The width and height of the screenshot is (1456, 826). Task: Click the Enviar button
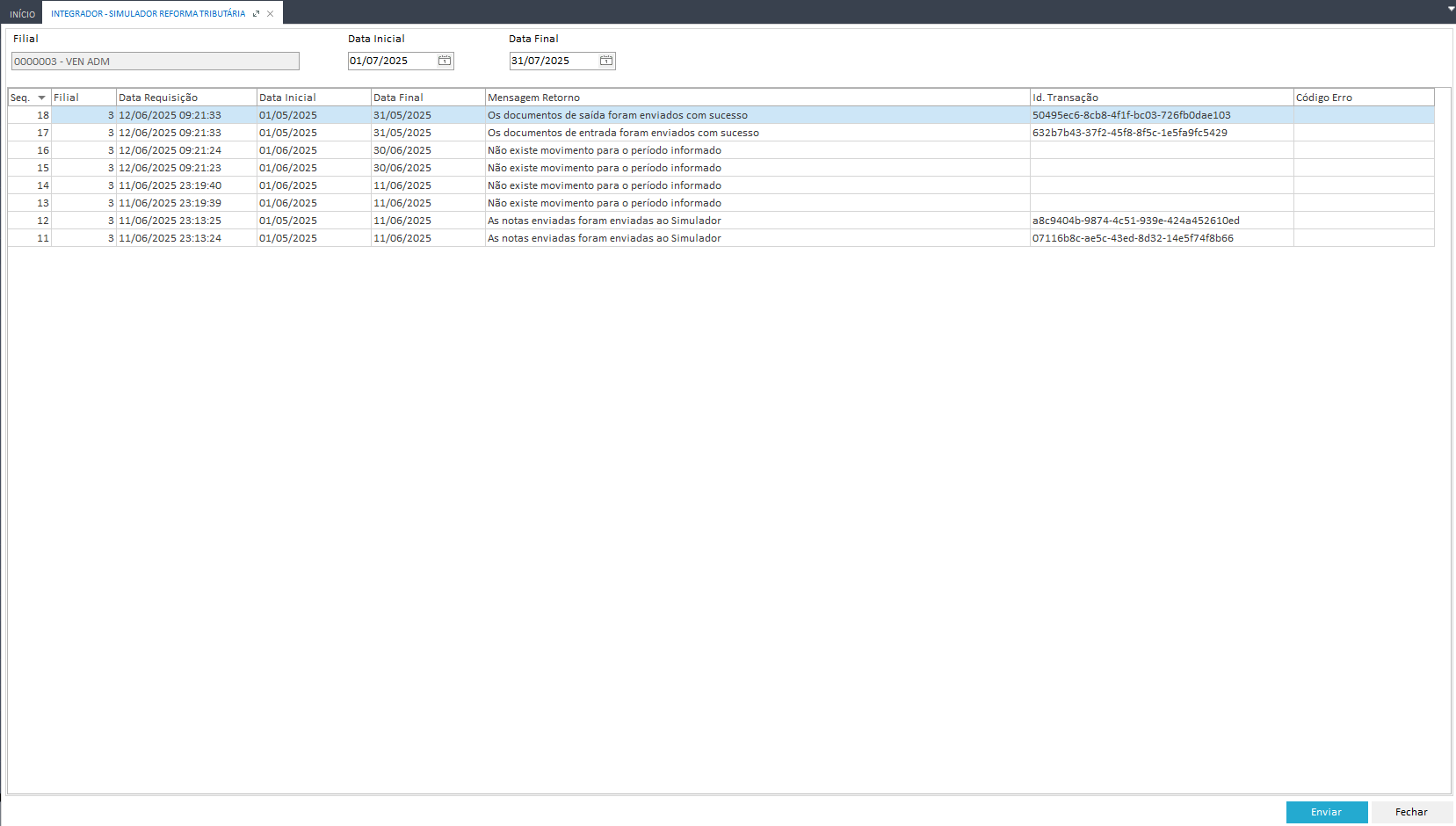pos(1327,812)
